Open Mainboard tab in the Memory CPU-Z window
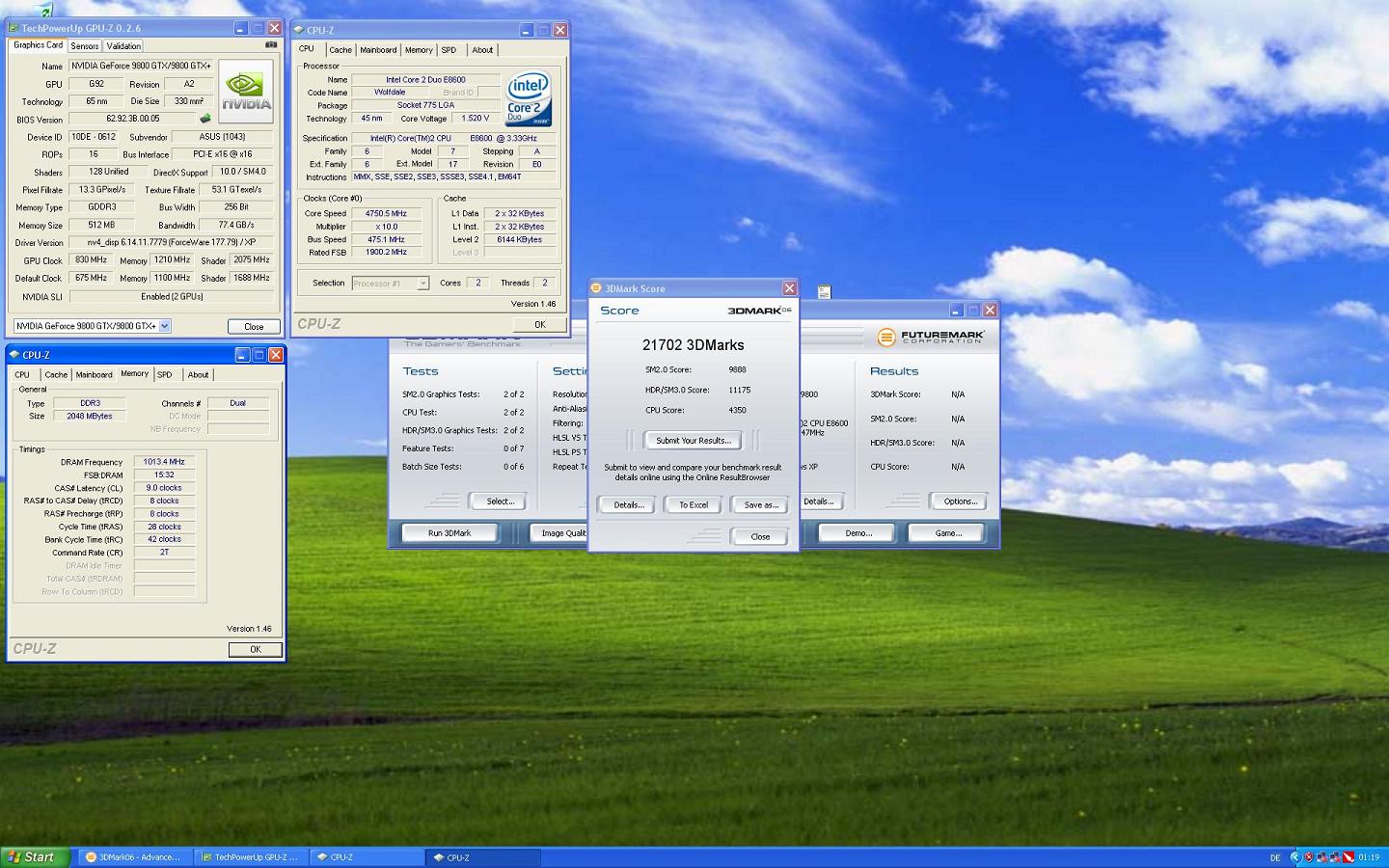Screen dimensions: 1389x868 click(x=94, y=375)
